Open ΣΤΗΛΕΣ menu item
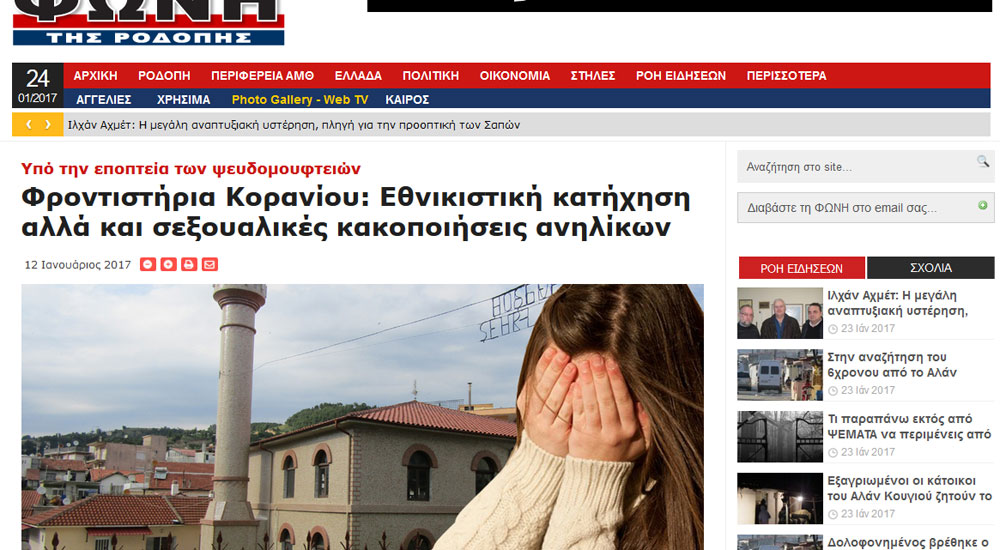The width and height of the screenshot is (1000, 550). (592, 75)
